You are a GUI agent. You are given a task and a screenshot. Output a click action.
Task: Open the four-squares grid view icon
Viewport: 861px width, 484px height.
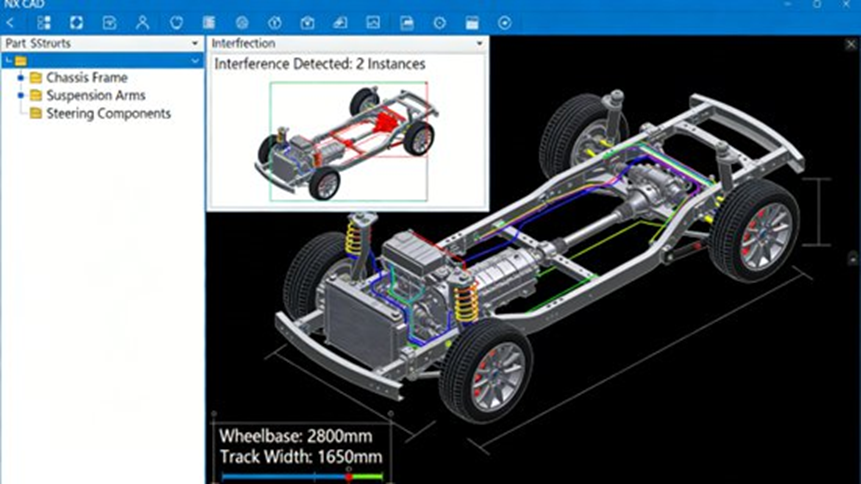click(44, 22)
